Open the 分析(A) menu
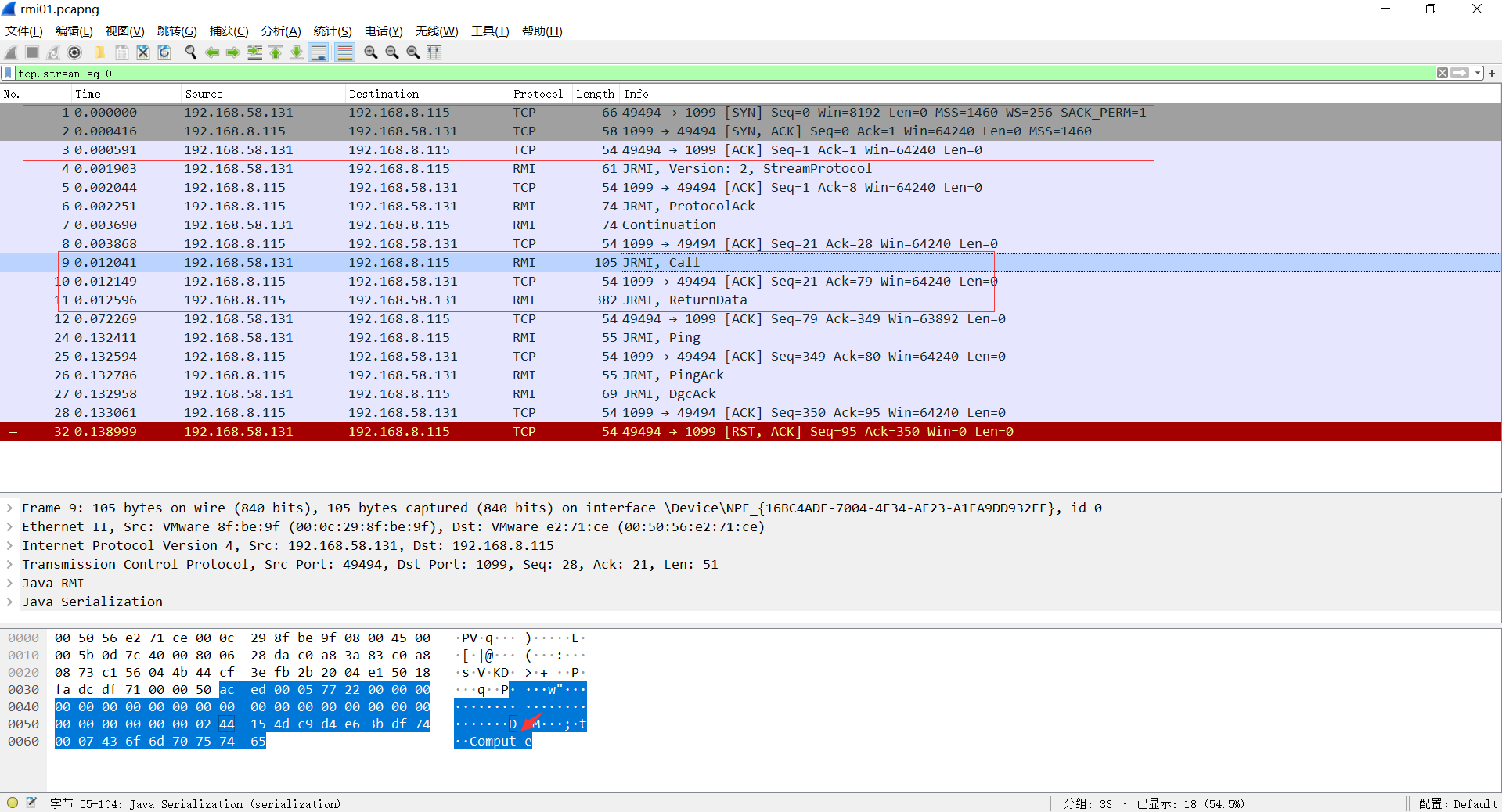The image size is (1502, 812). pyautogui.click(x=281, y=31)
